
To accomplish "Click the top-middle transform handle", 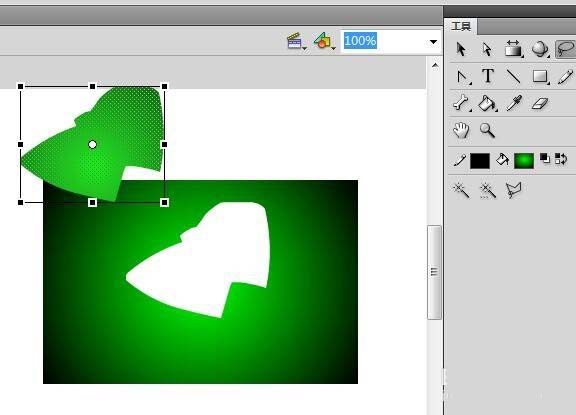I will pos(93,87).
